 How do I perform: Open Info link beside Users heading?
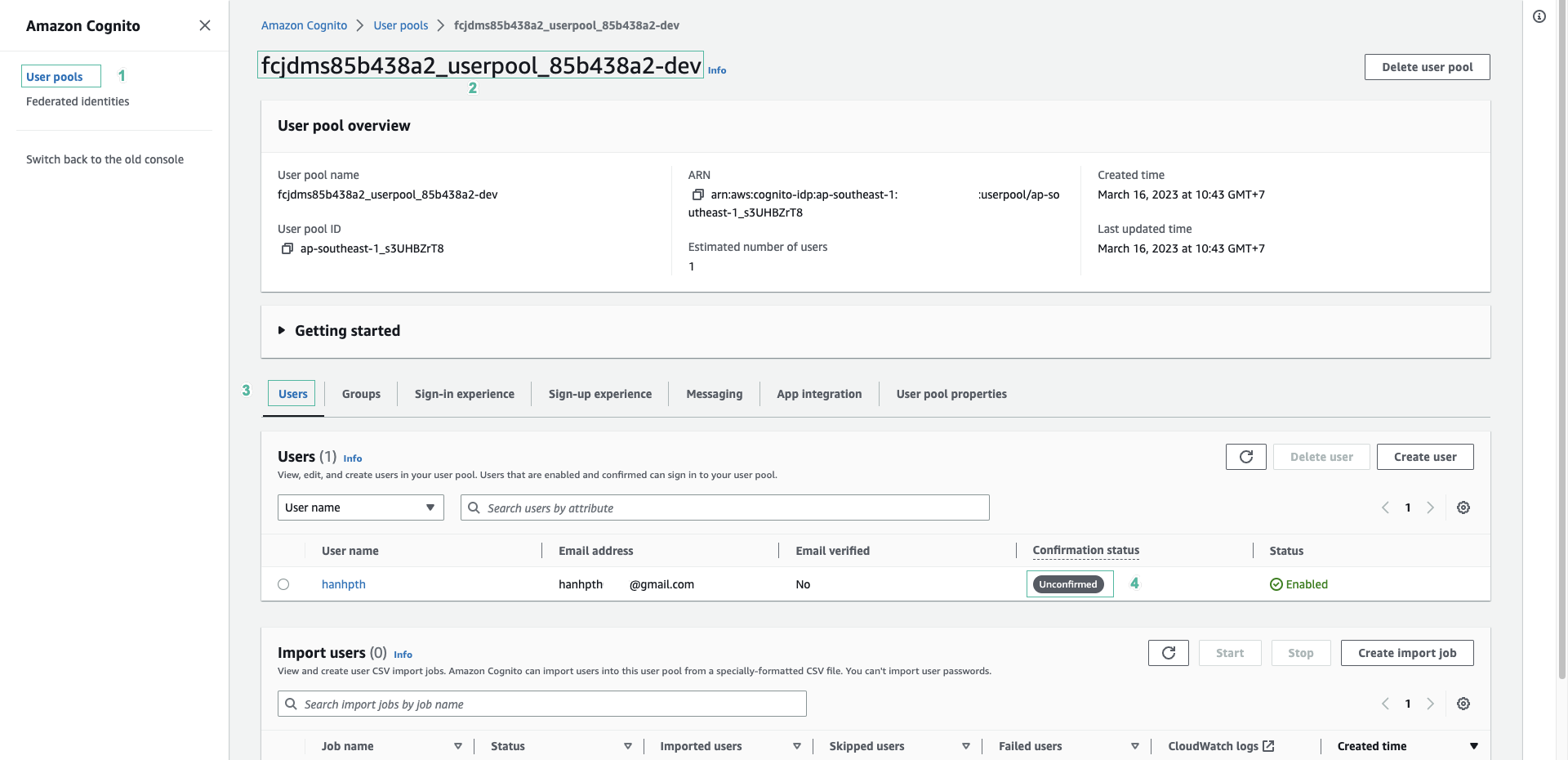coord(353,458)
